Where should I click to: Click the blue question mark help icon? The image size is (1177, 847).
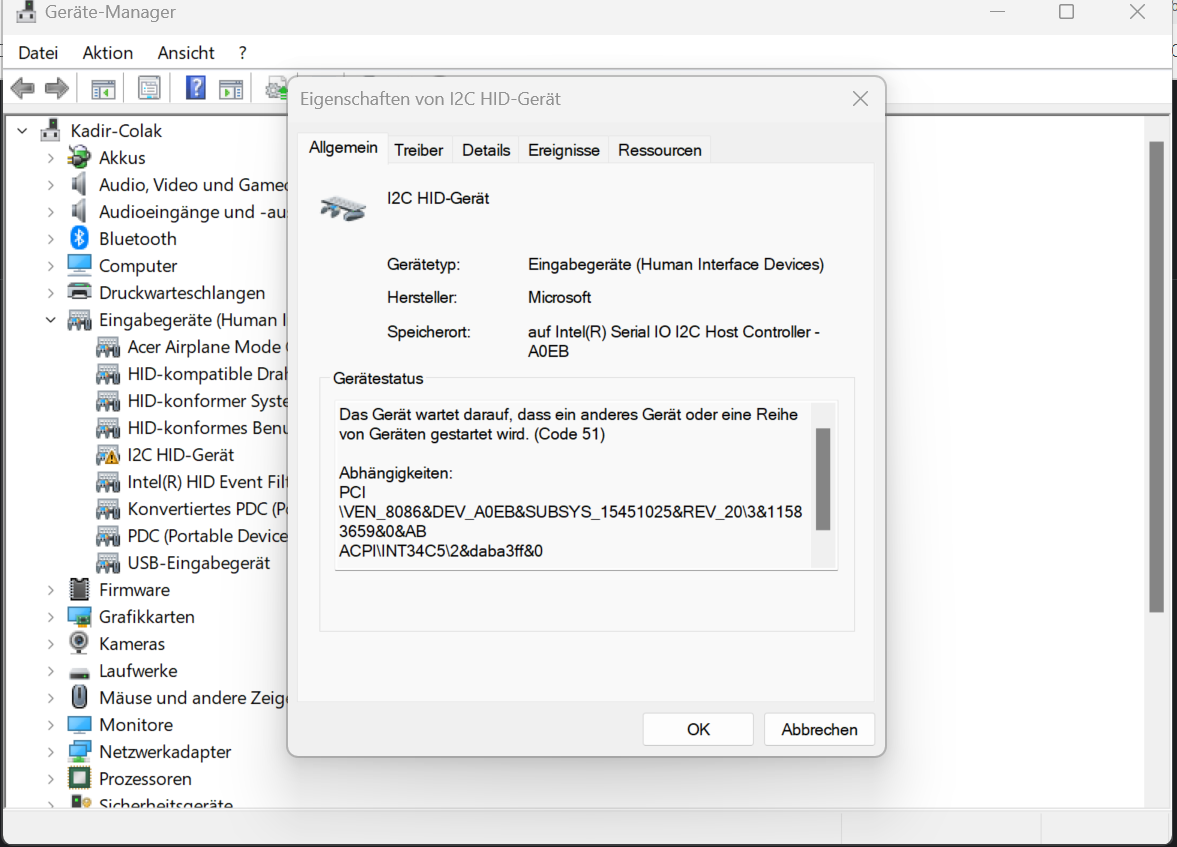coord(196,88)
